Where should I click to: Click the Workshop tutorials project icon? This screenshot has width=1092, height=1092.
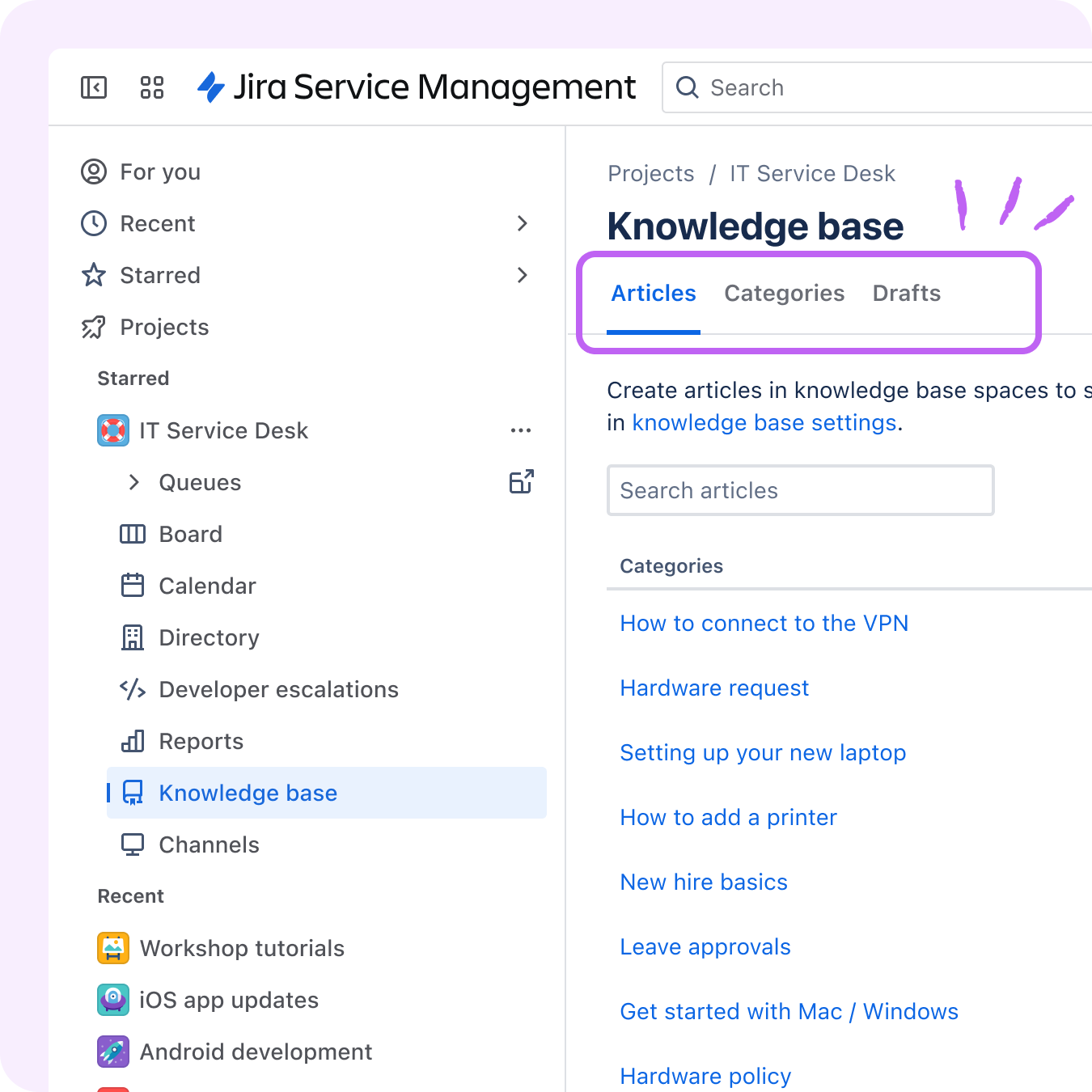(112, 948)
